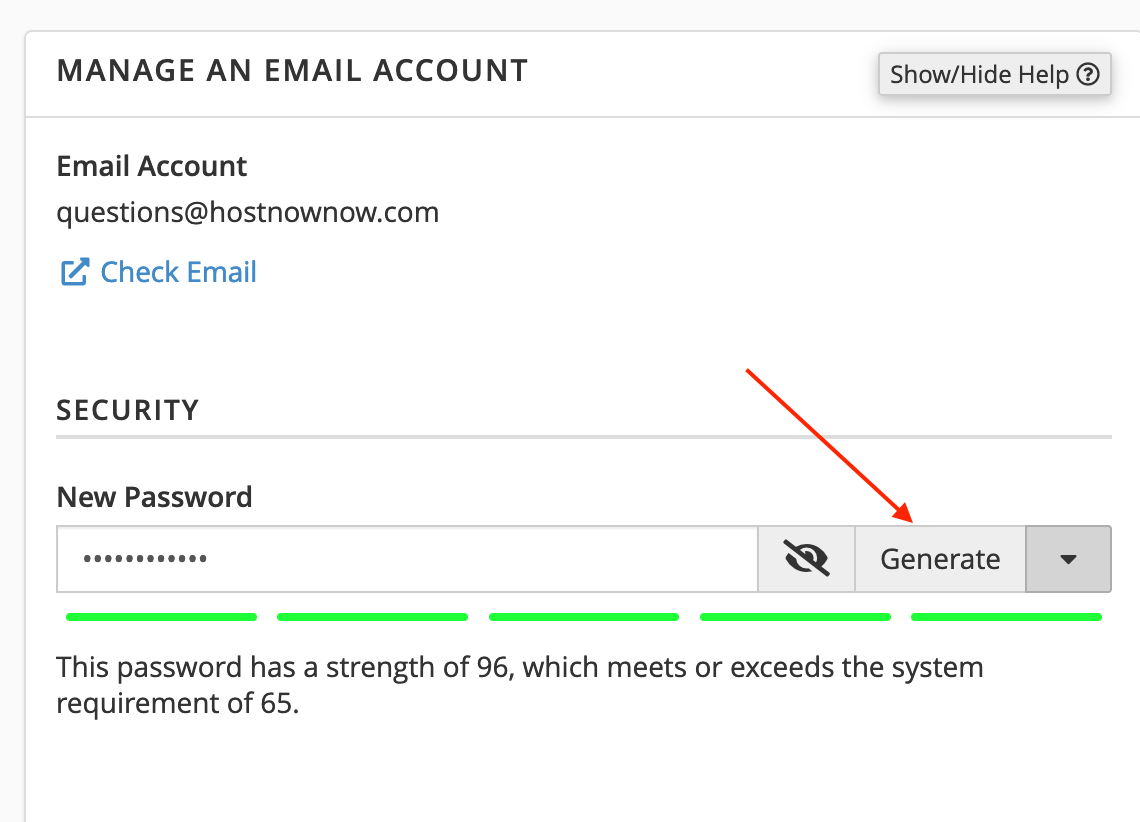Click the Security section heading
The width and height of the screenshot is (1140, 822).
[x=127, y=410]
